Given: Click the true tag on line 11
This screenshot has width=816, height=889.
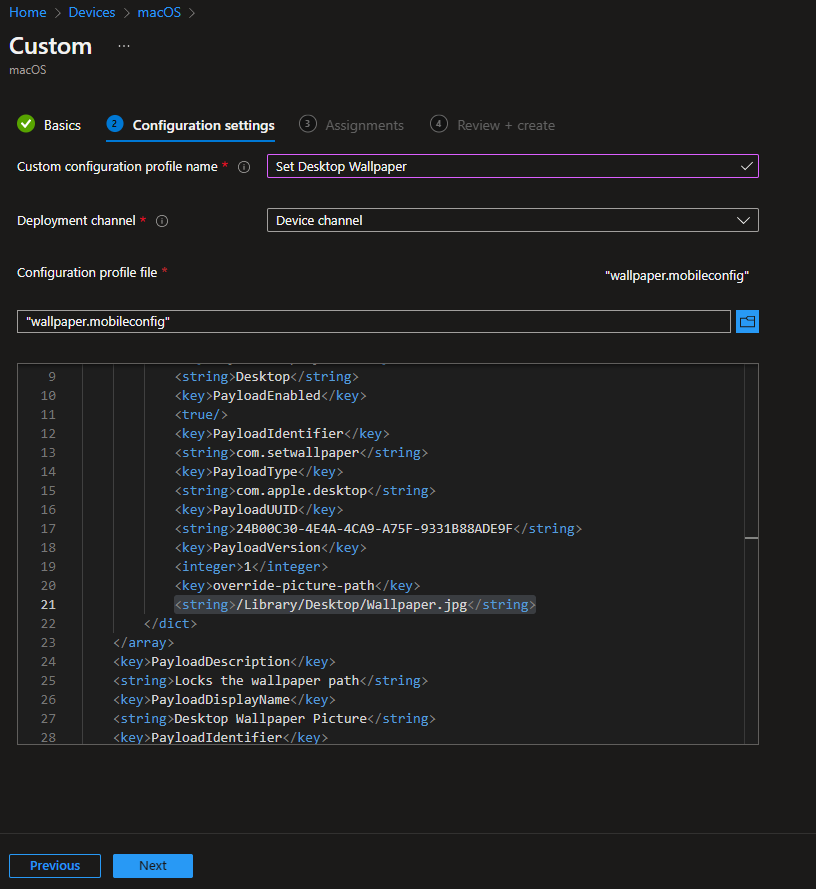Looking at the screenshot, I should point(201,414).
